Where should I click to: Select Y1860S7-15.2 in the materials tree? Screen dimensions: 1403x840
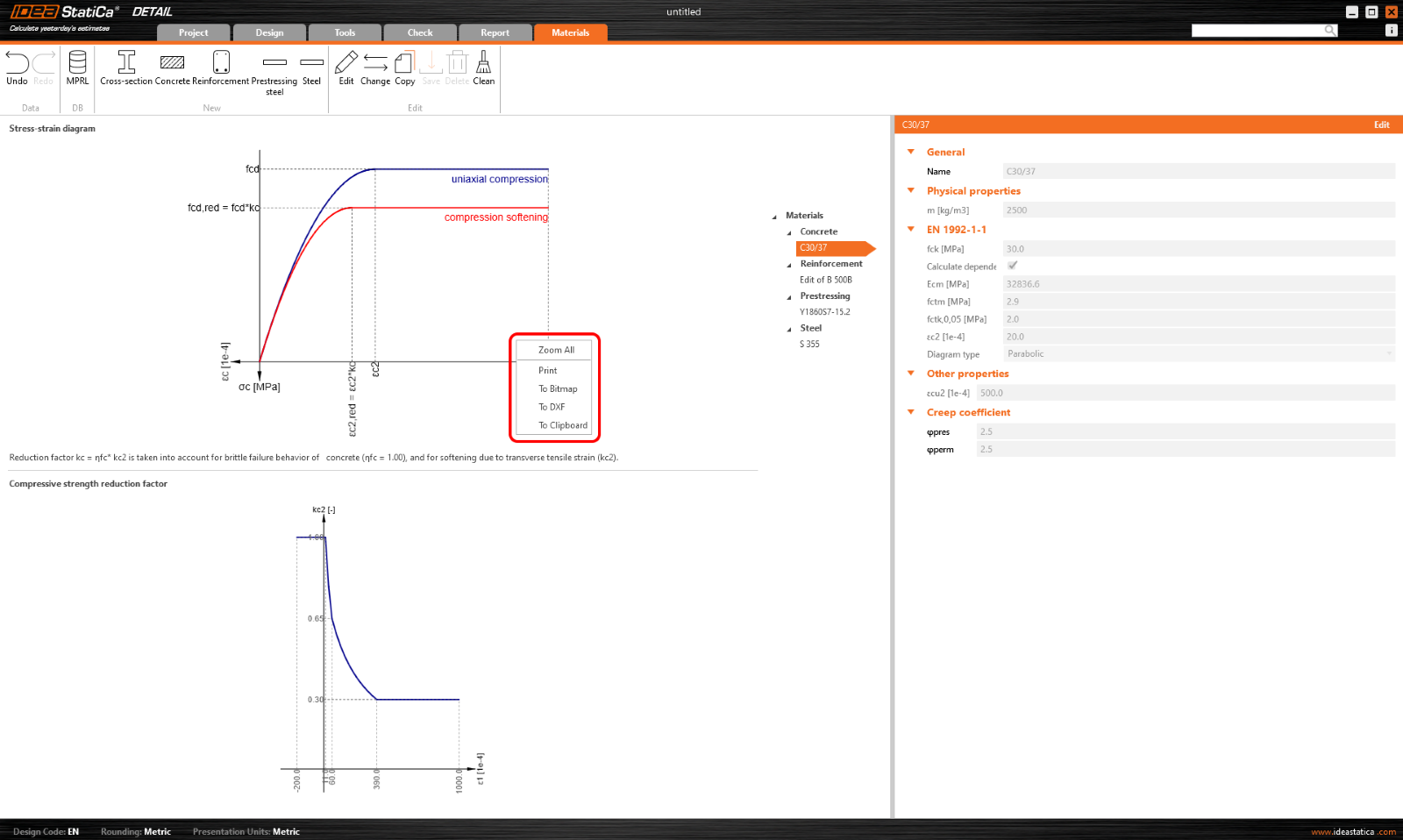click(823, 311)
